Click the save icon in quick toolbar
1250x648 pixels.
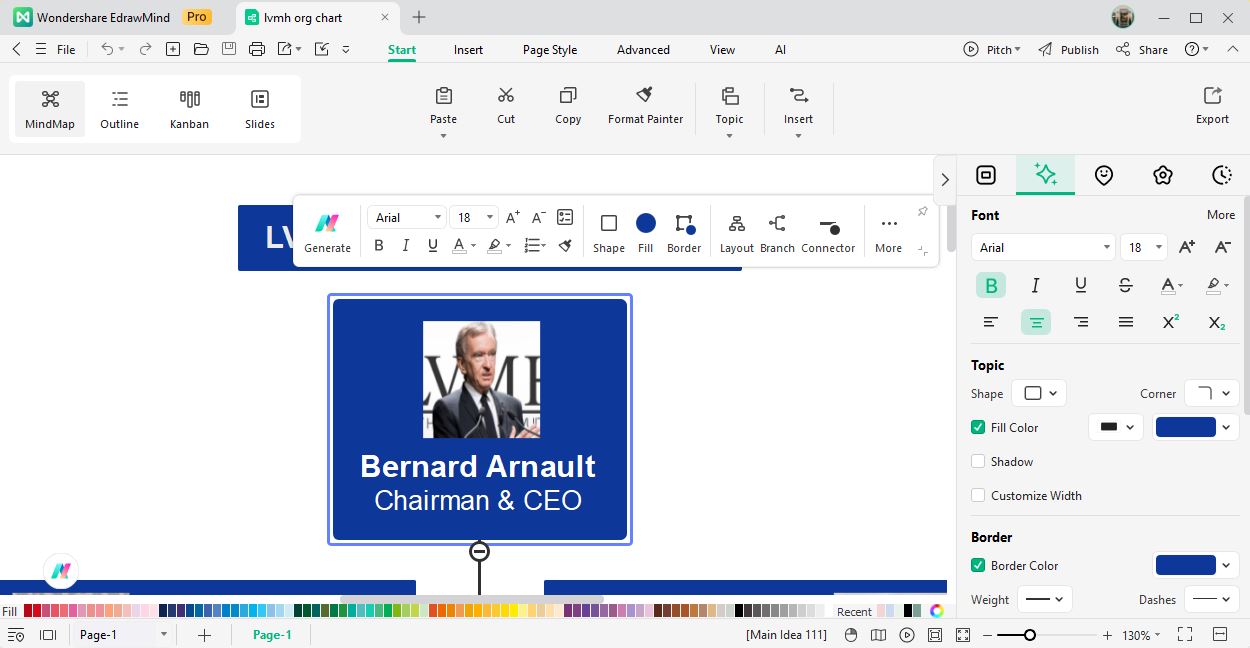tap(229, 49)
